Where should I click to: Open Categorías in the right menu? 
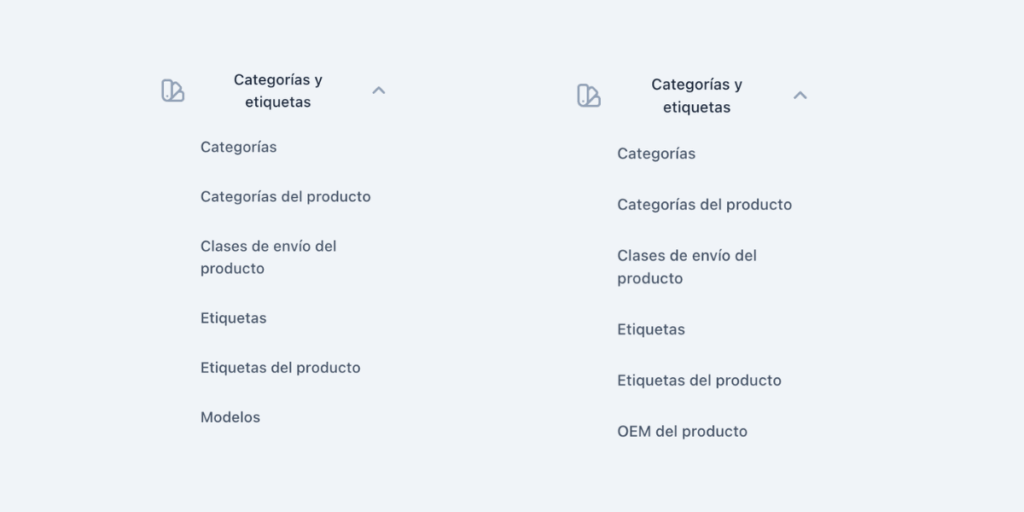click(x=656, y=154)
